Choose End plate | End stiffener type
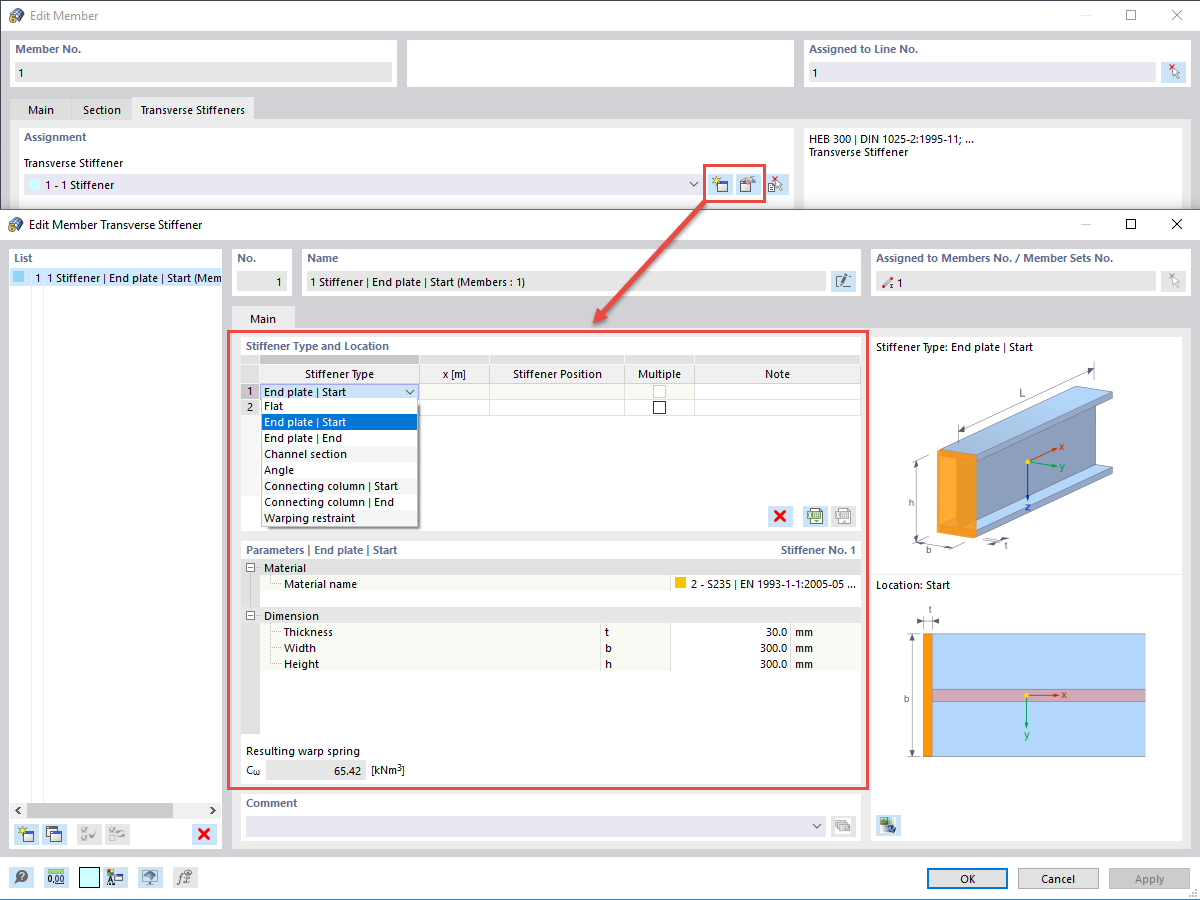1200x900 pixels. (x=339, y=438)
